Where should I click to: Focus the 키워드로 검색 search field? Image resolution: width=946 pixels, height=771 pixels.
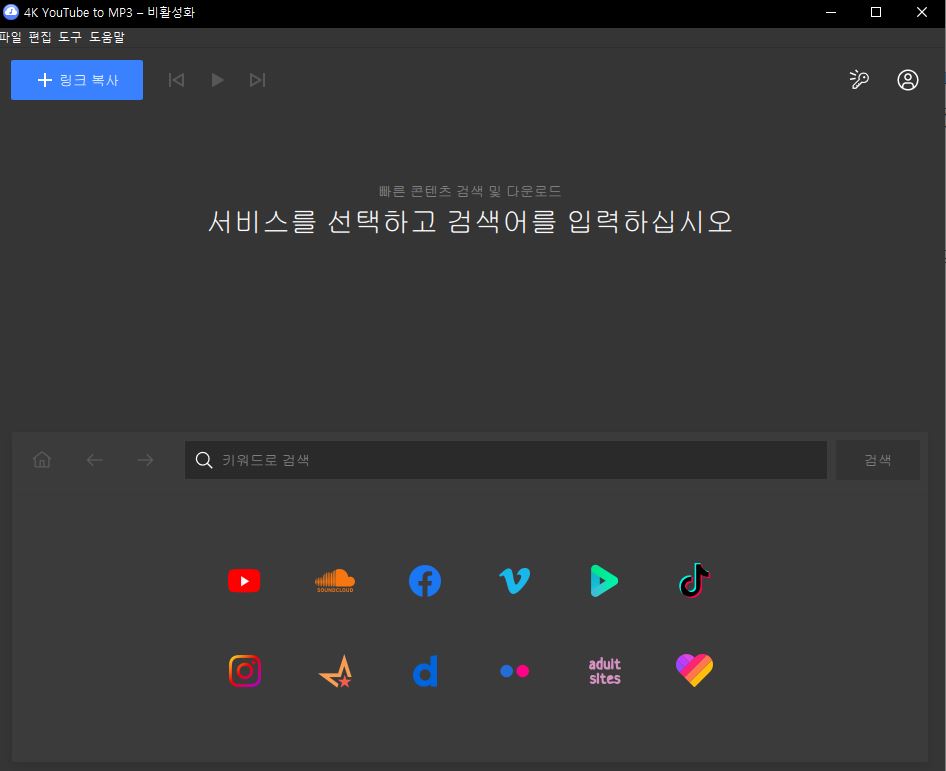pos(506,460)
